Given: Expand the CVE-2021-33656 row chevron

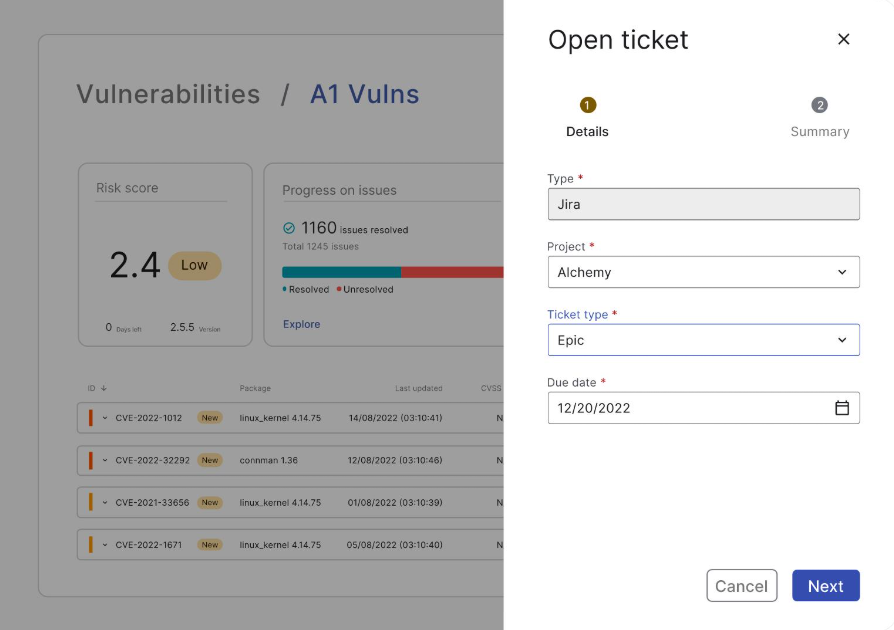Looking at the screenshot, I should (x=105, y=503).
